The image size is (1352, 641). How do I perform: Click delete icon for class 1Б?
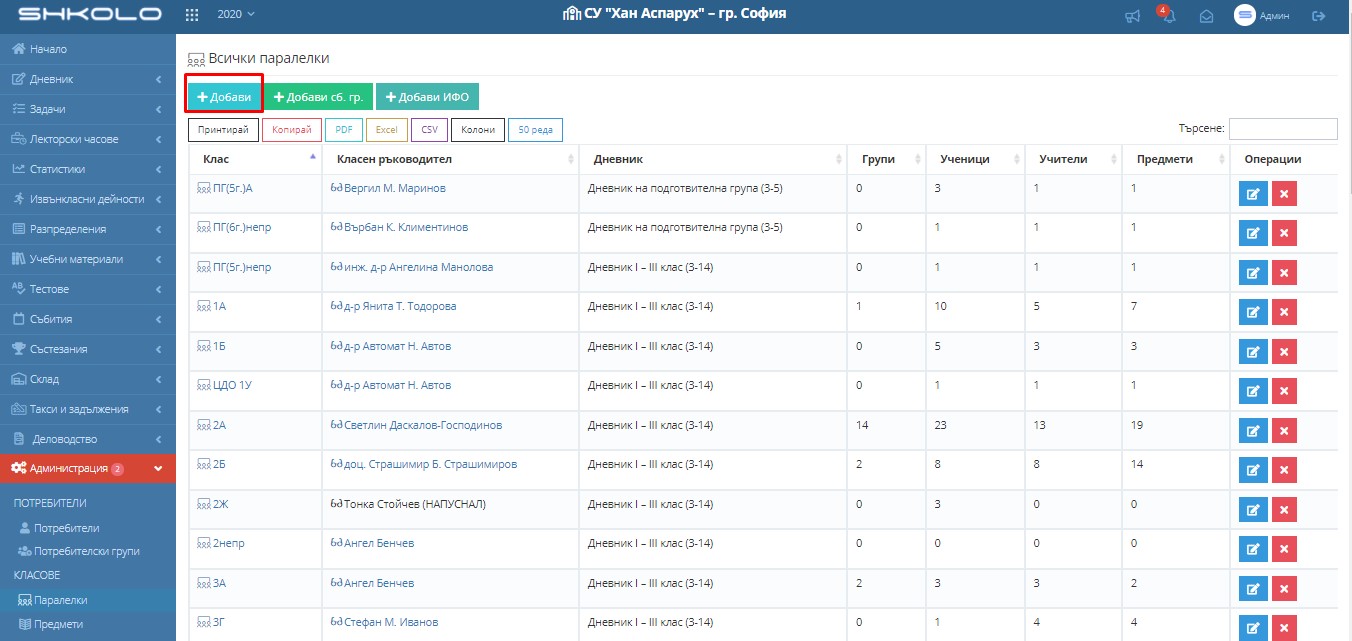pyautogui.click(x=1284, y=352)
